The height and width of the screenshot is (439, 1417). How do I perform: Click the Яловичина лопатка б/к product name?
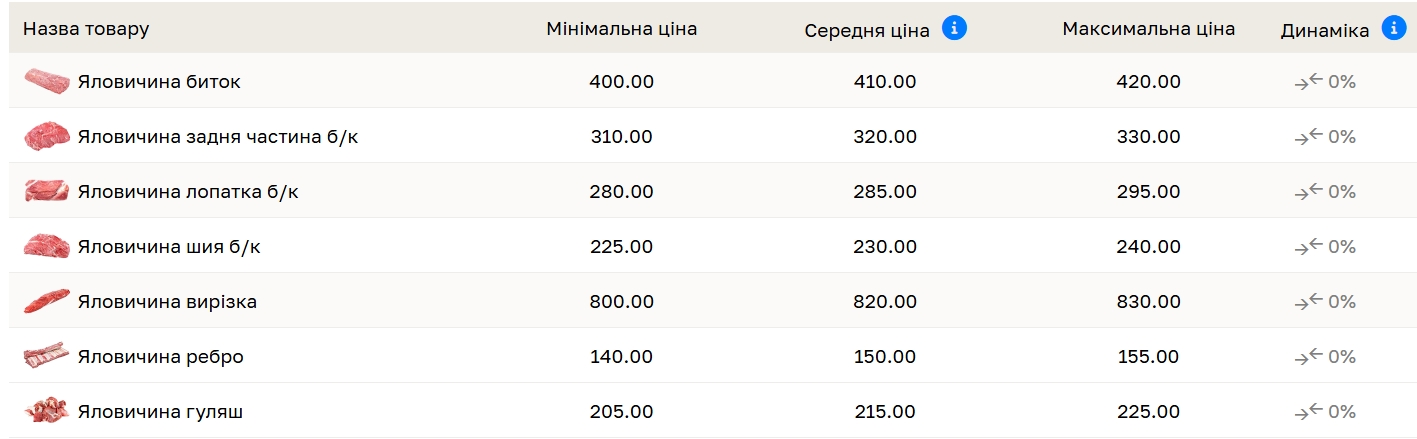coord(188,191)
